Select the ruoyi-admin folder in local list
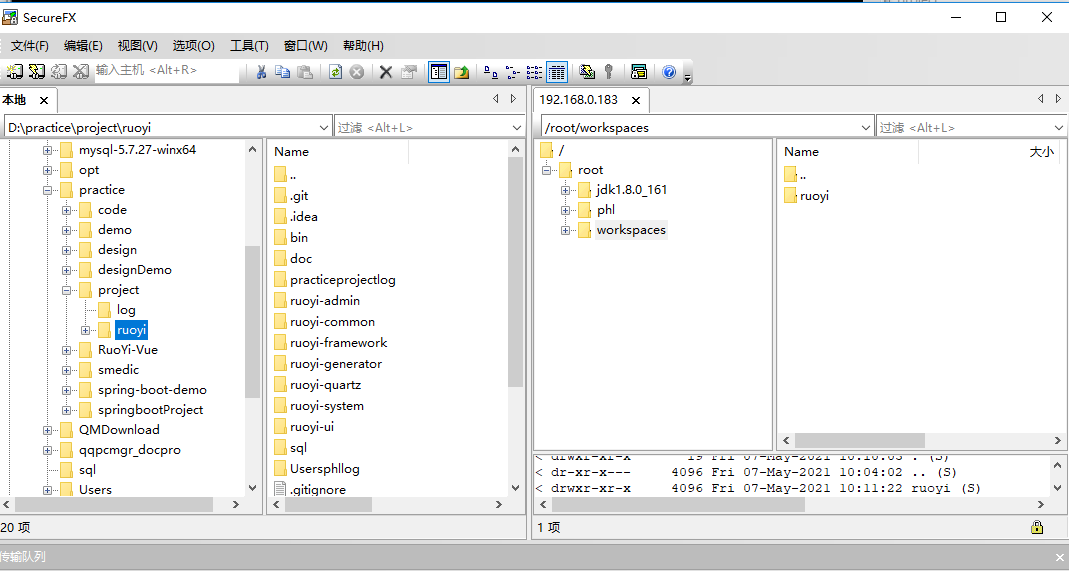Screen dimensions: 1069x571 pos(325,300)
